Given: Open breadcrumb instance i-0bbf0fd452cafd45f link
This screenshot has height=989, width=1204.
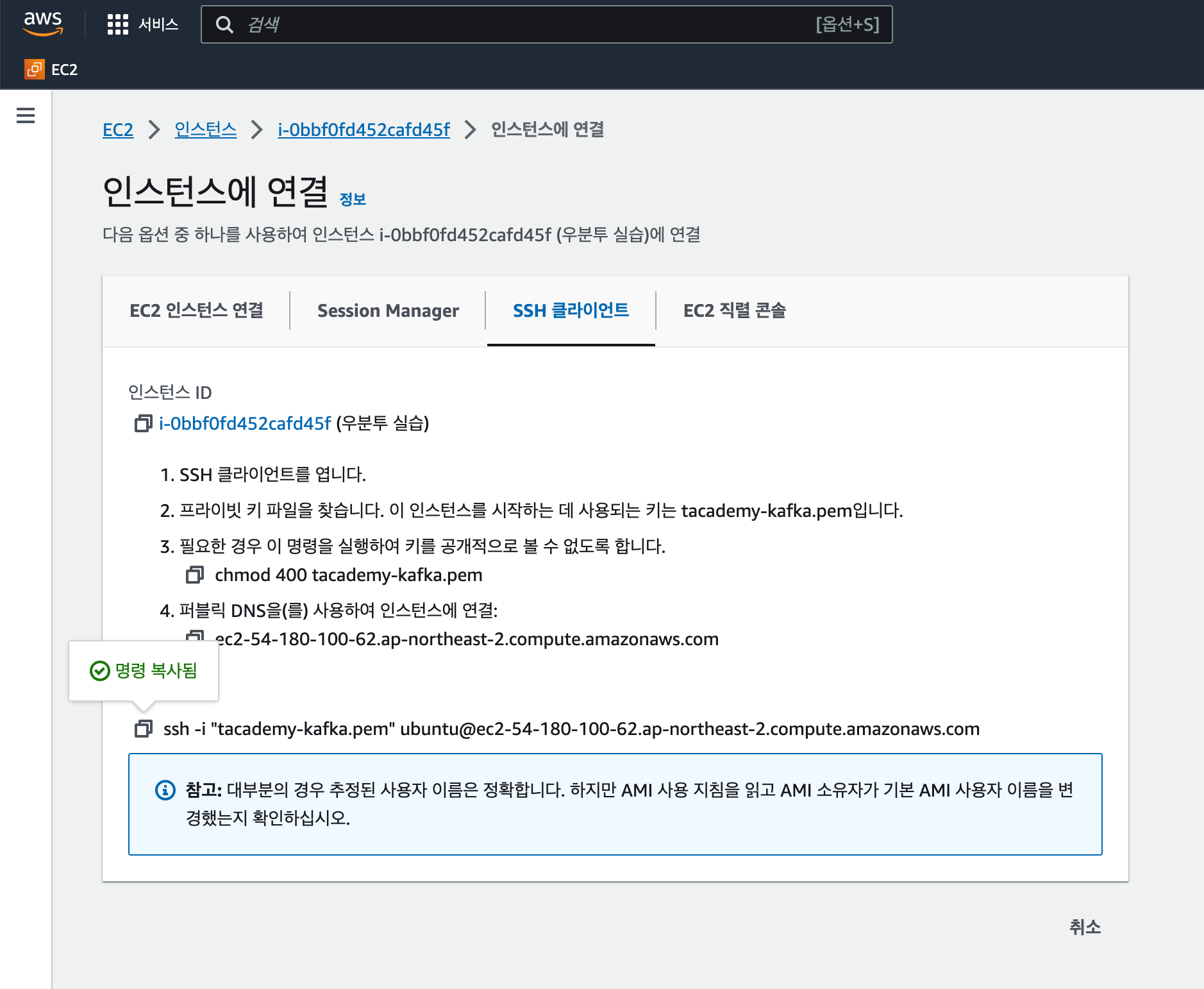Looking at the screenshot, I should [x=364, y=130].
